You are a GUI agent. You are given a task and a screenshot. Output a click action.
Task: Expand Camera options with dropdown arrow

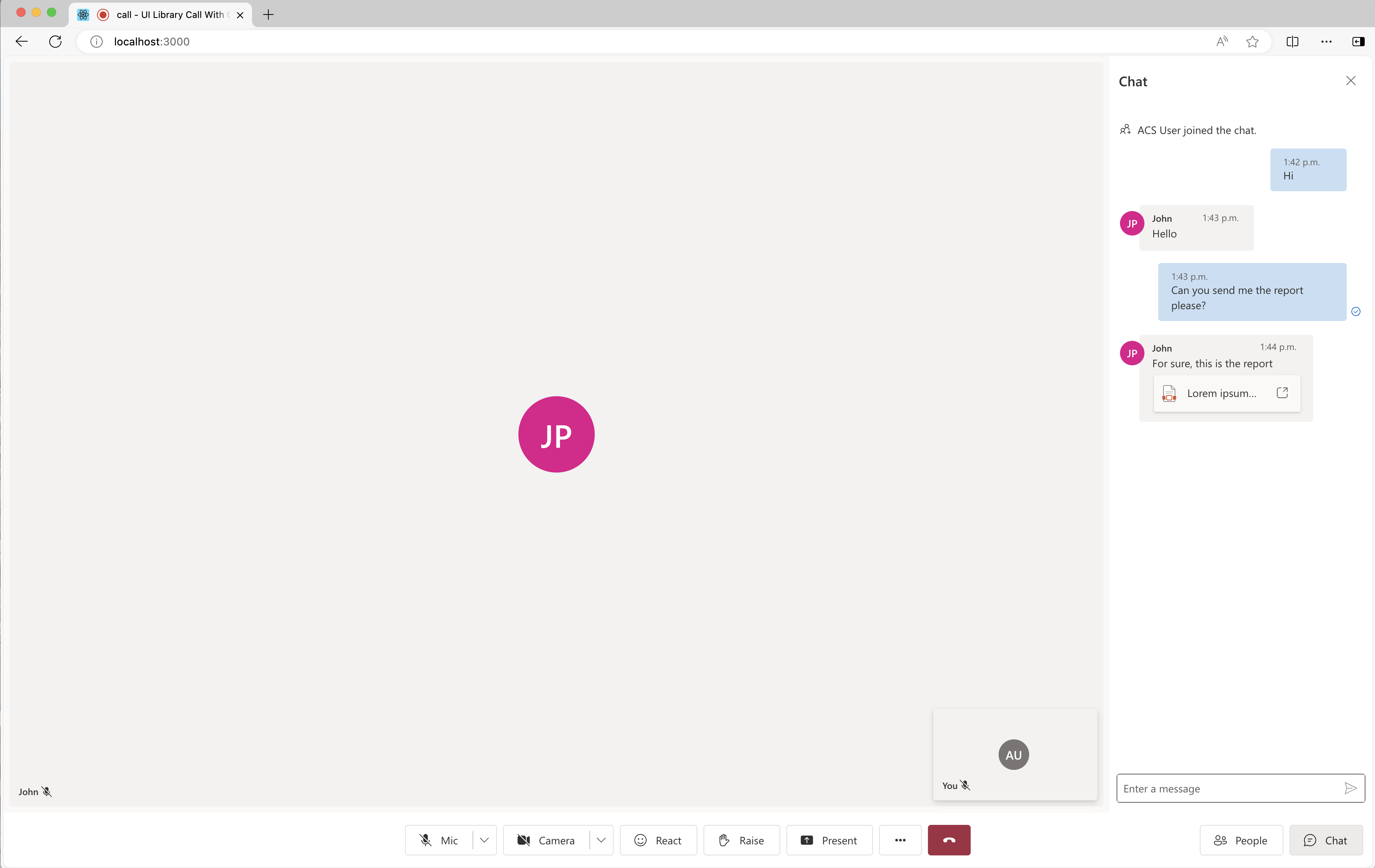(x=601, y=840)
